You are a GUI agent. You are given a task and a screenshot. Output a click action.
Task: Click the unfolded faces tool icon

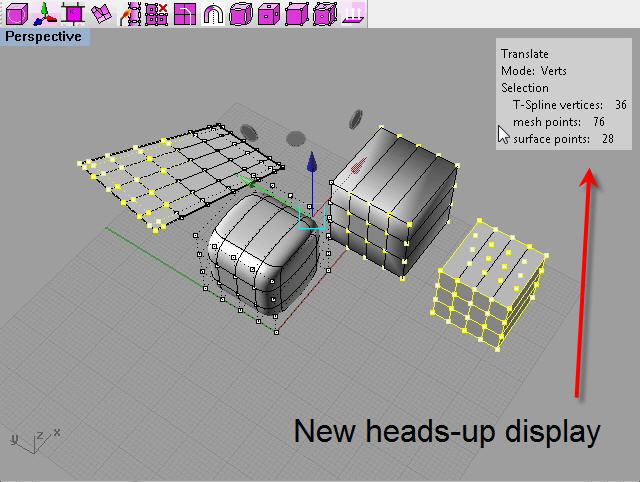(x=101, y=13)
